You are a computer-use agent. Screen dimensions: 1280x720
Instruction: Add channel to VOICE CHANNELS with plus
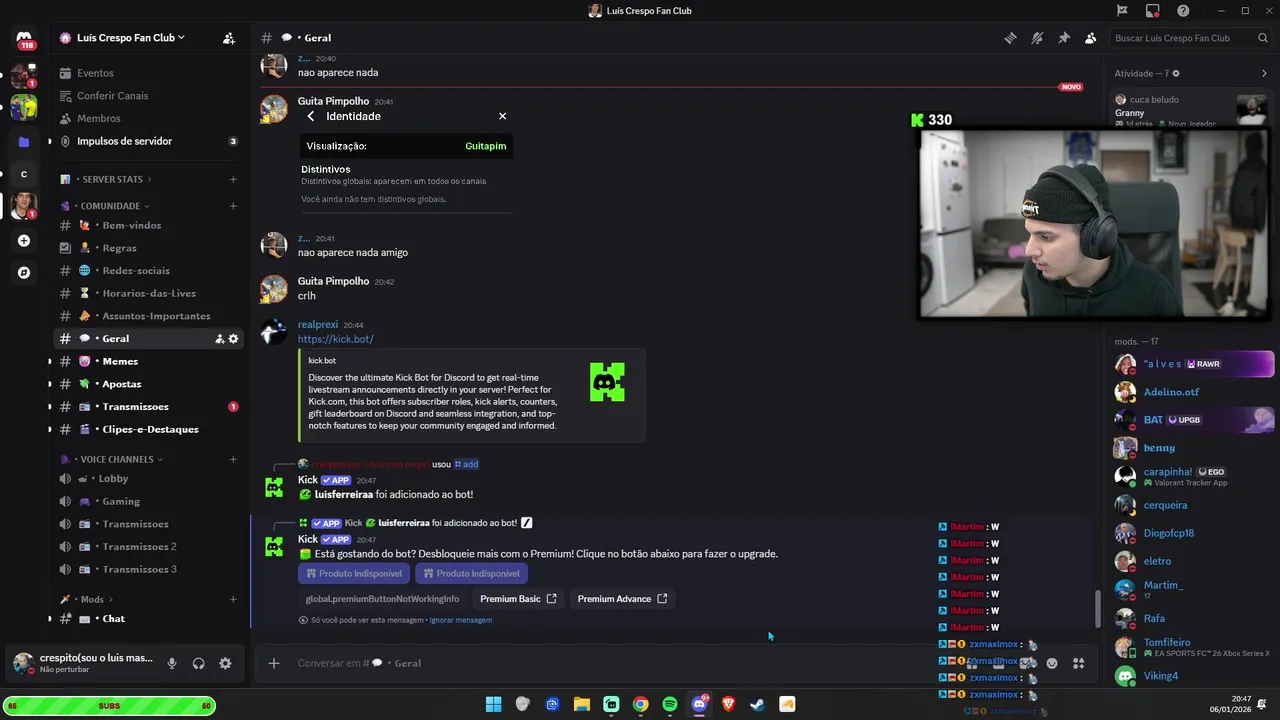point(233,460)
